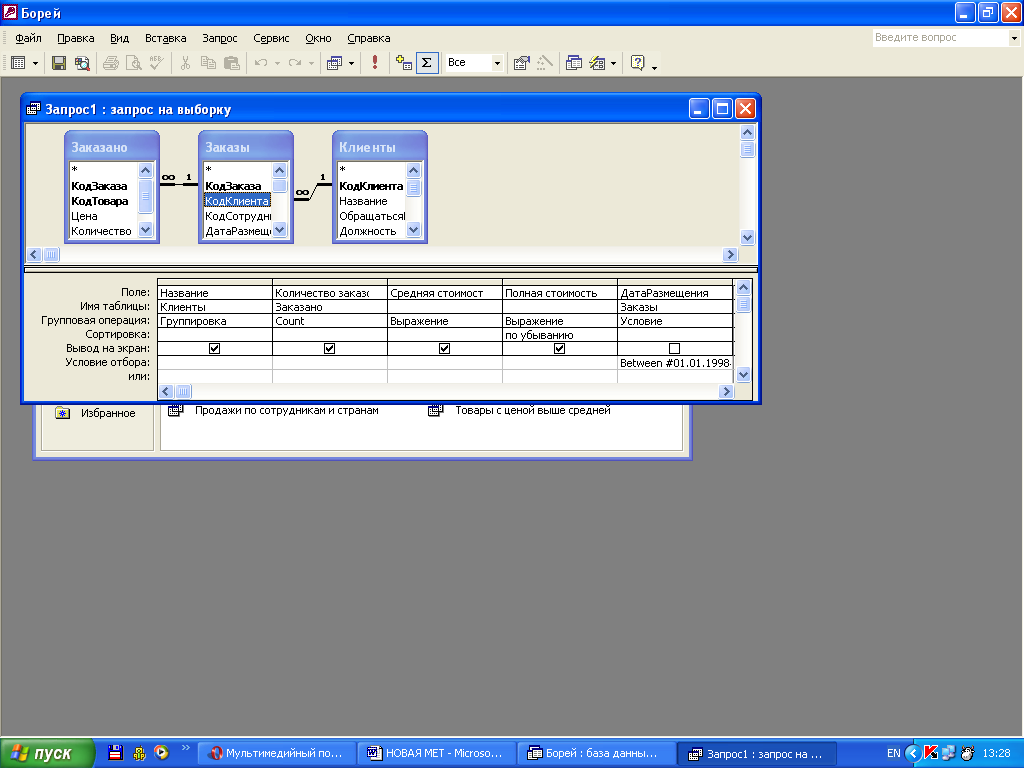Click the Redo arrow icon
The image size is (1024, 768).
pyautogui.click(x=295, y=63)
